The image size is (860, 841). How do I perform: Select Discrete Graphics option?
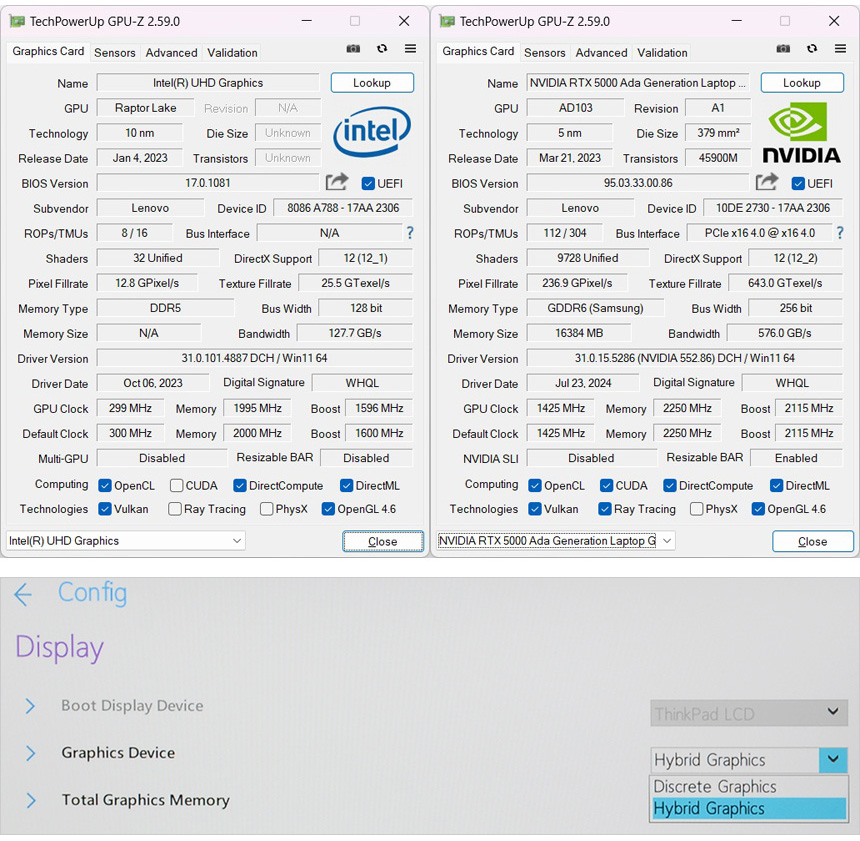tap(749, 787)
